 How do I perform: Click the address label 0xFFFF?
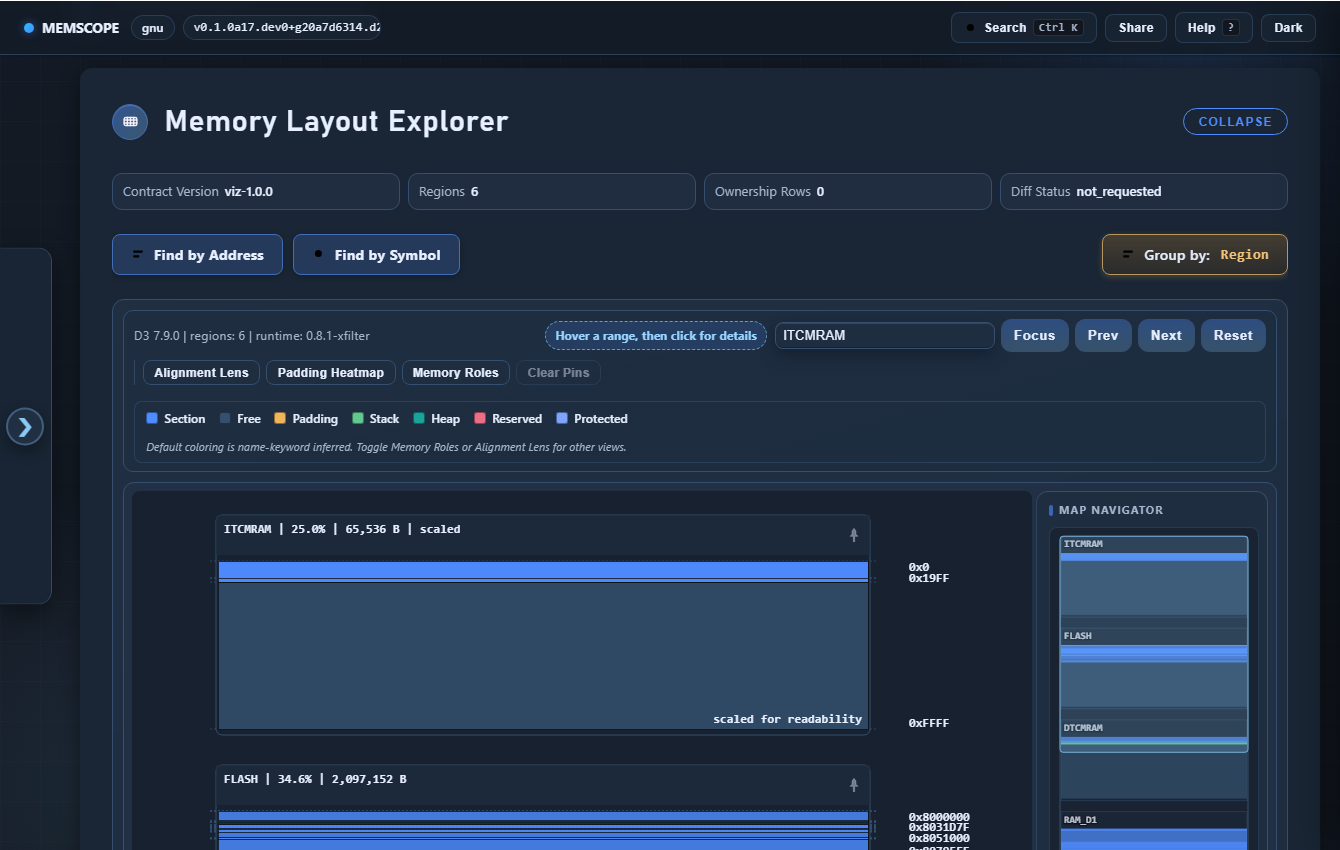[x=929, y=723]
